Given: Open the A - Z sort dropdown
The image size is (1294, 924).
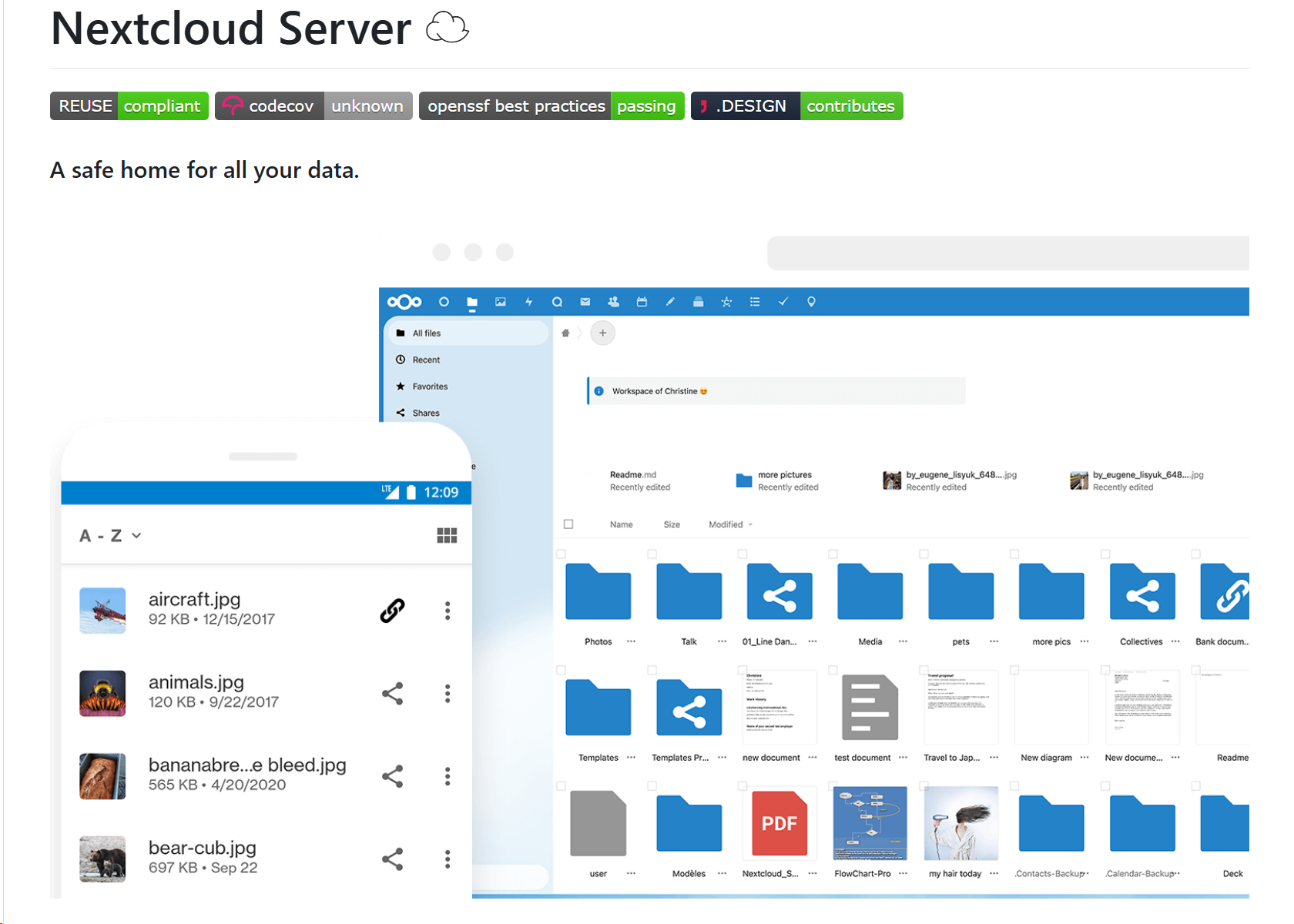Looking at the screenshot, I should coord(110,535).
